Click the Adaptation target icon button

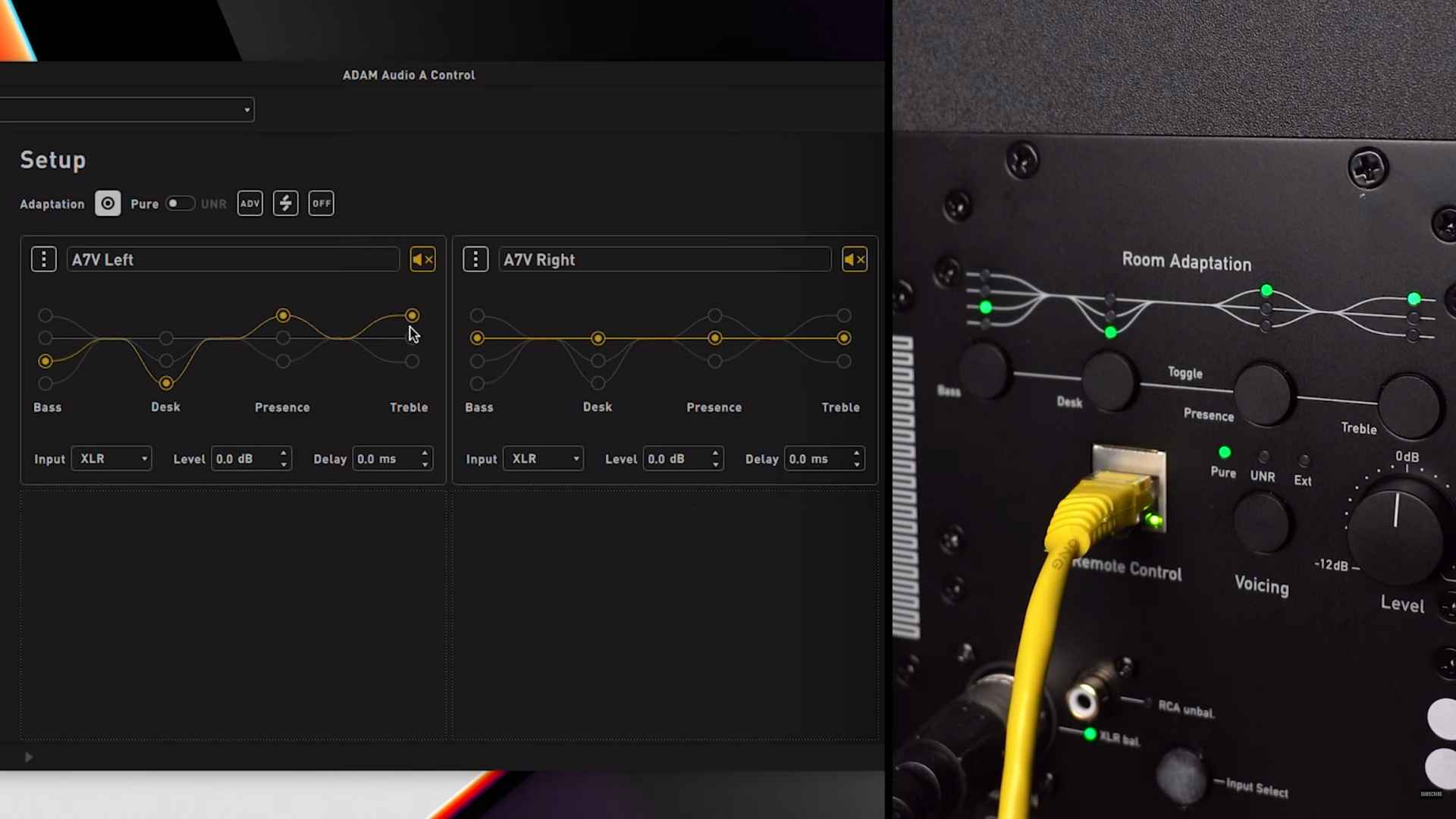click(x=108, y=203)
